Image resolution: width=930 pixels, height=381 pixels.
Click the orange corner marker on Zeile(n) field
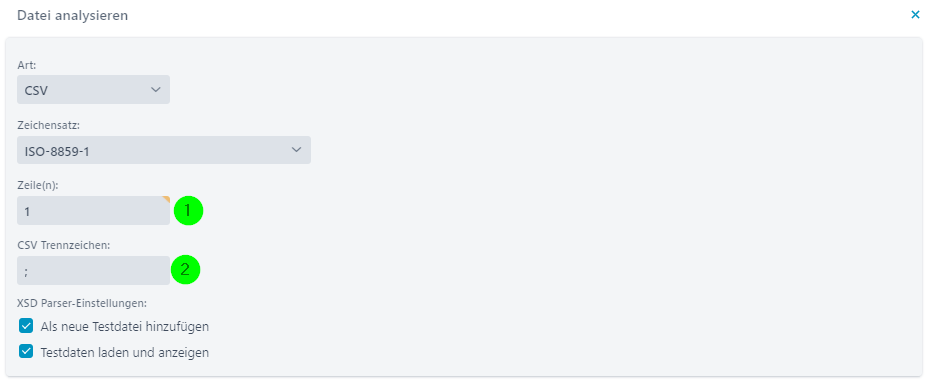(167, 199)
